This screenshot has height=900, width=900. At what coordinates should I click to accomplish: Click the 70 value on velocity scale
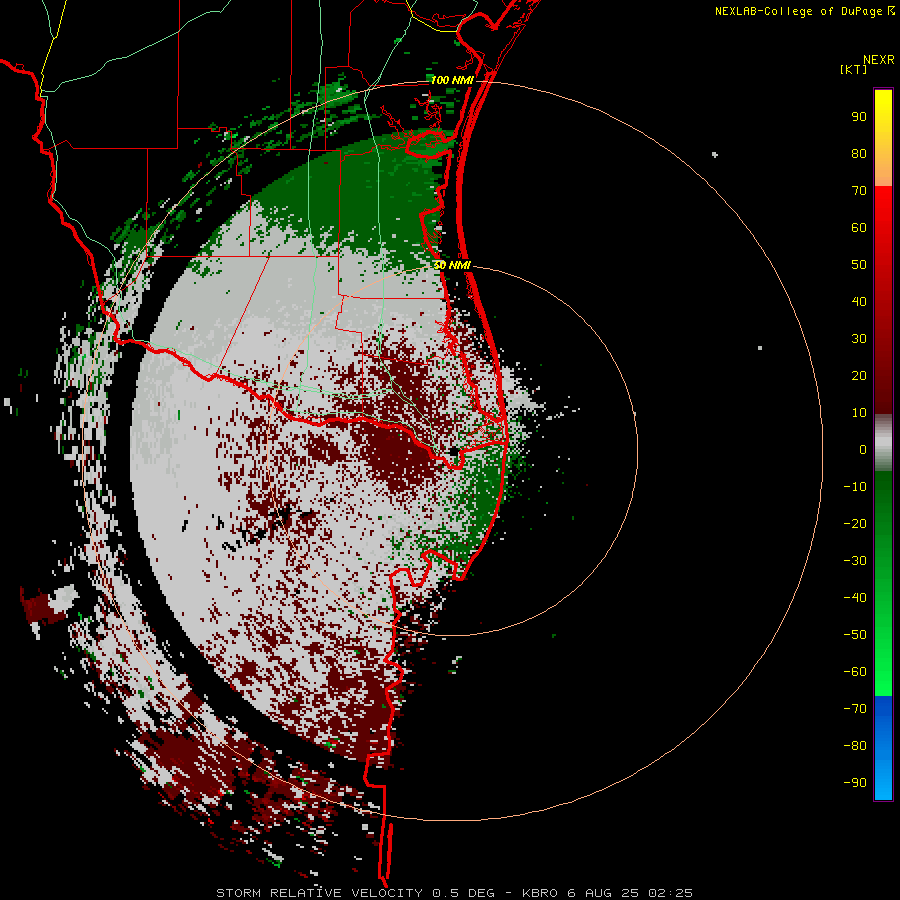859,191
